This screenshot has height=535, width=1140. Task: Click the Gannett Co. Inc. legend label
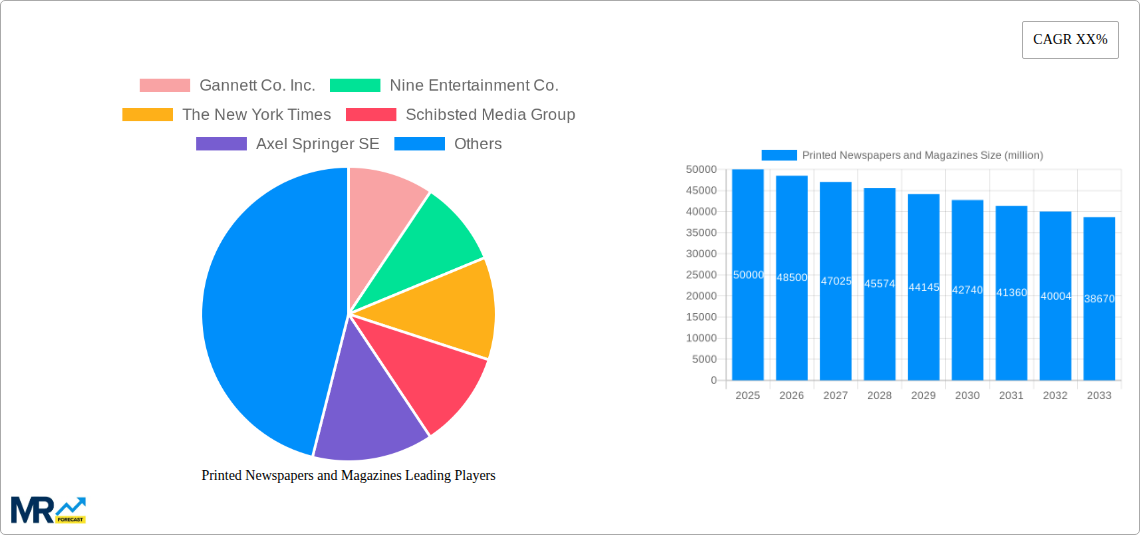click(257, 86)
